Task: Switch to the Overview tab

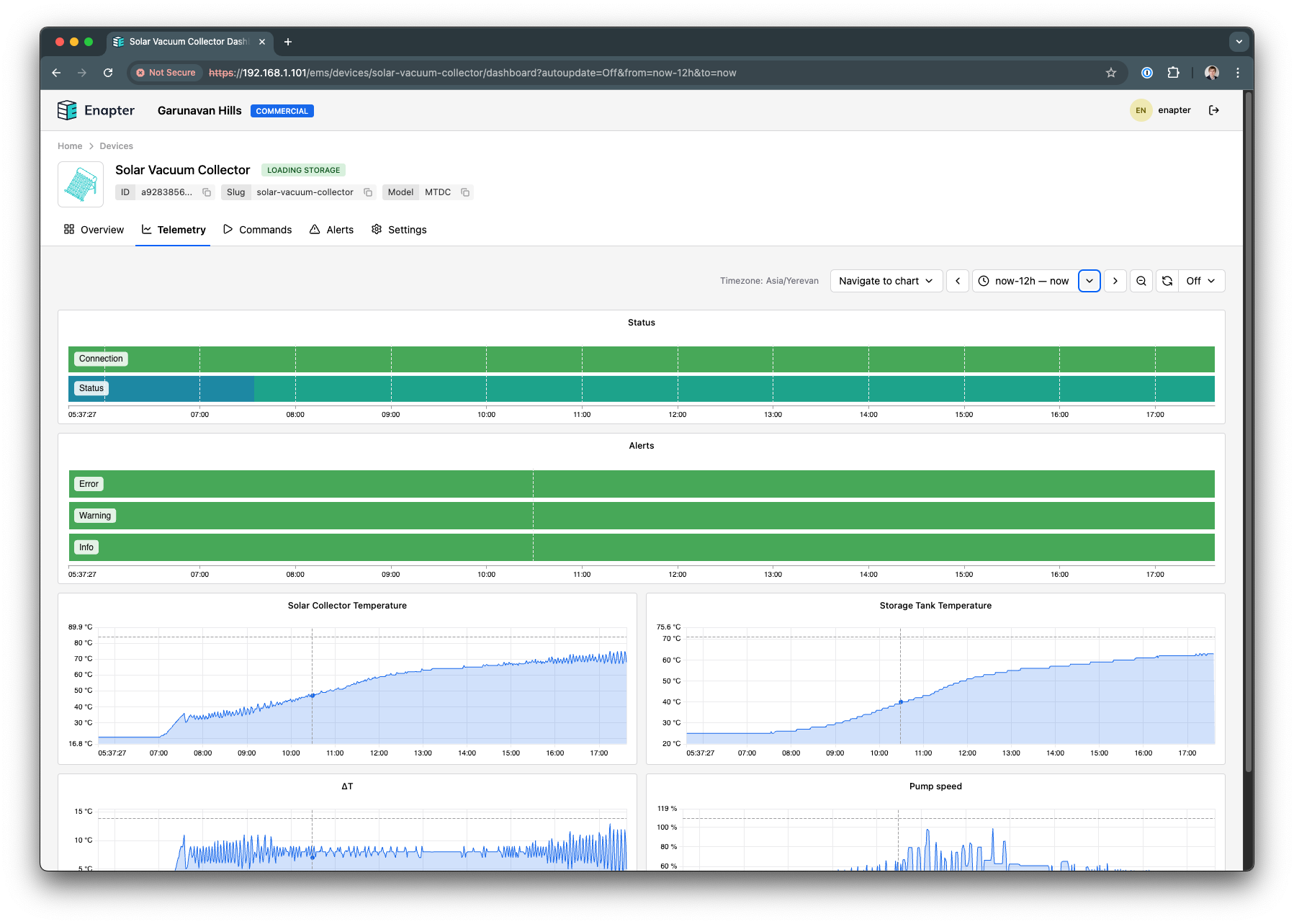Action: 94,230
